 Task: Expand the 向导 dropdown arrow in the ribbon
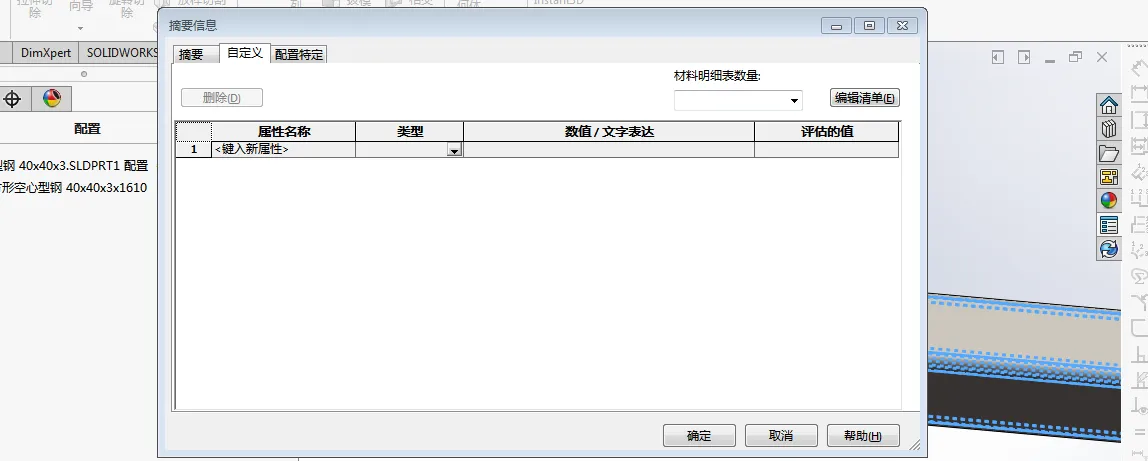coord(81,29)
